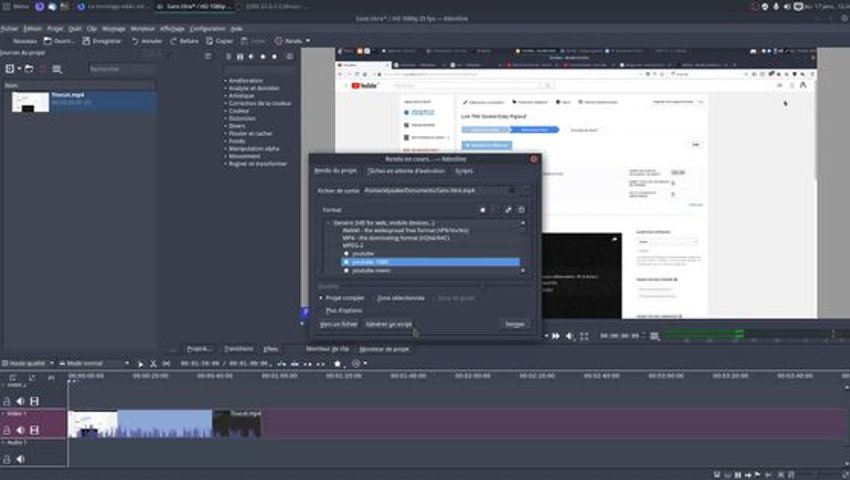Select the Selection (arrow) tool in timeline toolbar
The width and height of the screenshot is (850, 480).
(140, 364)
